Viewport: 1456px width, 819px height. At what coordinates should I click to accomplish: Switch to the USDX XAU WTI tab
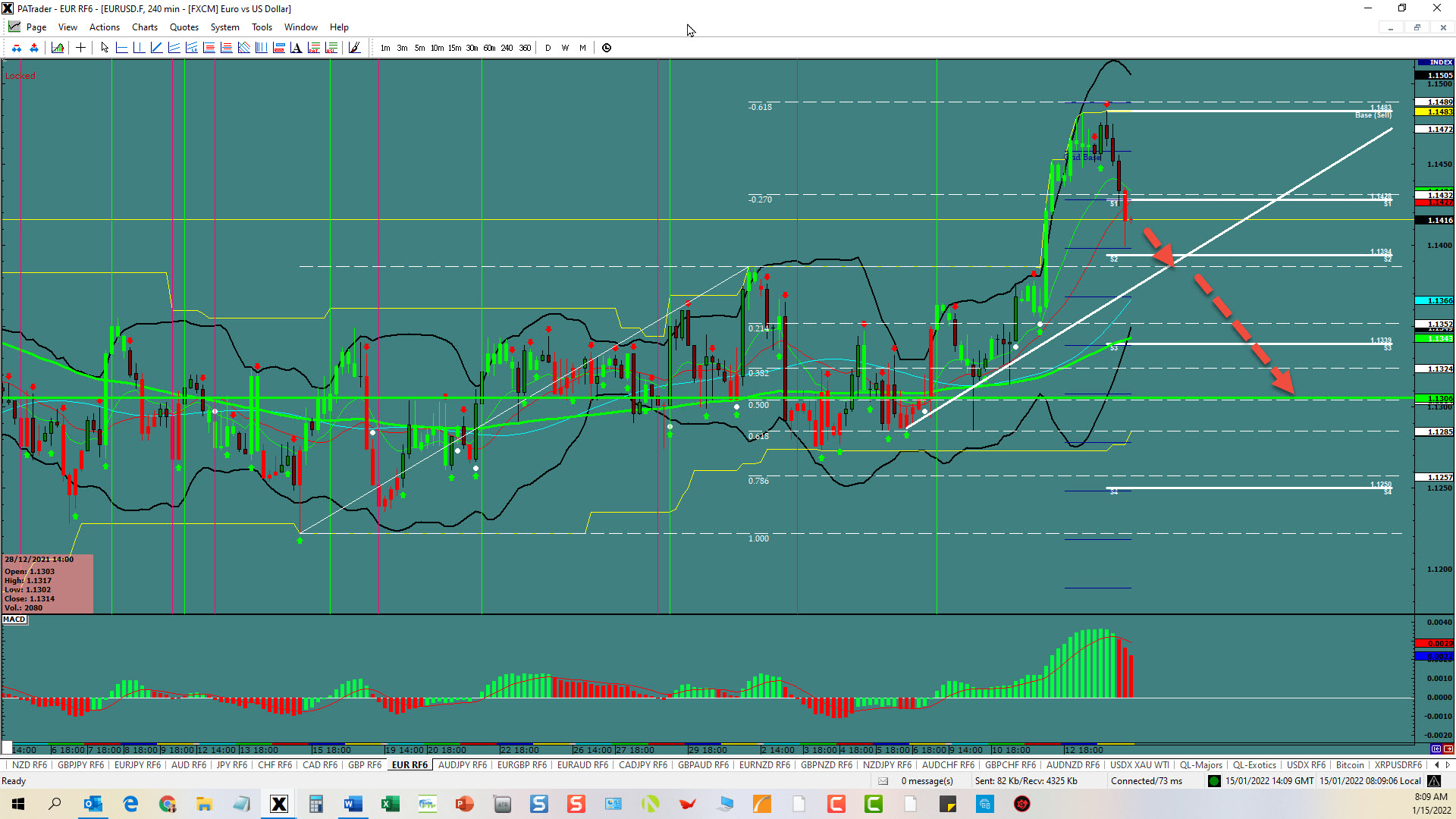pos(1140,765)
